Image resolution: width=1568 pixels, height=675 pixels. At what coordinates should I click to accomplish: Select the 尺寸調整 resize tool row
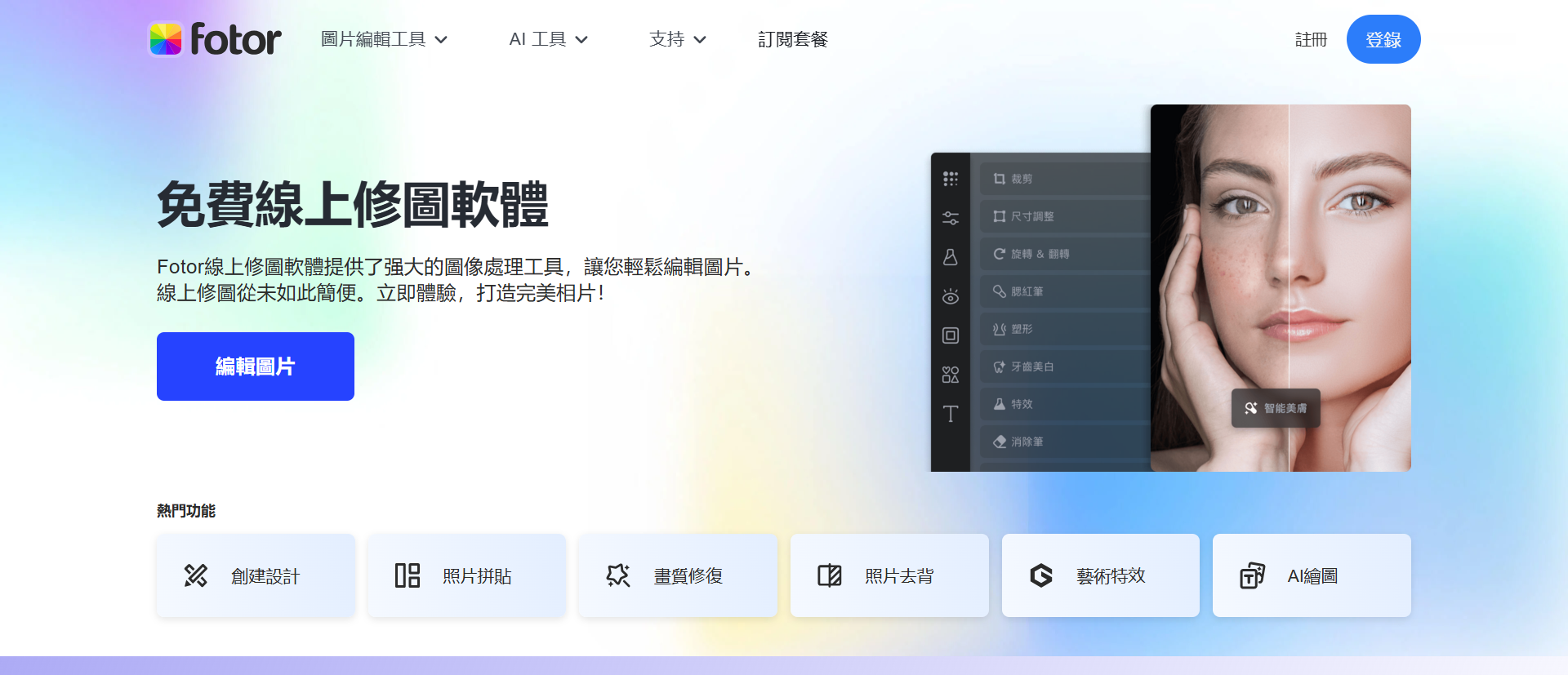[1066, 216]
